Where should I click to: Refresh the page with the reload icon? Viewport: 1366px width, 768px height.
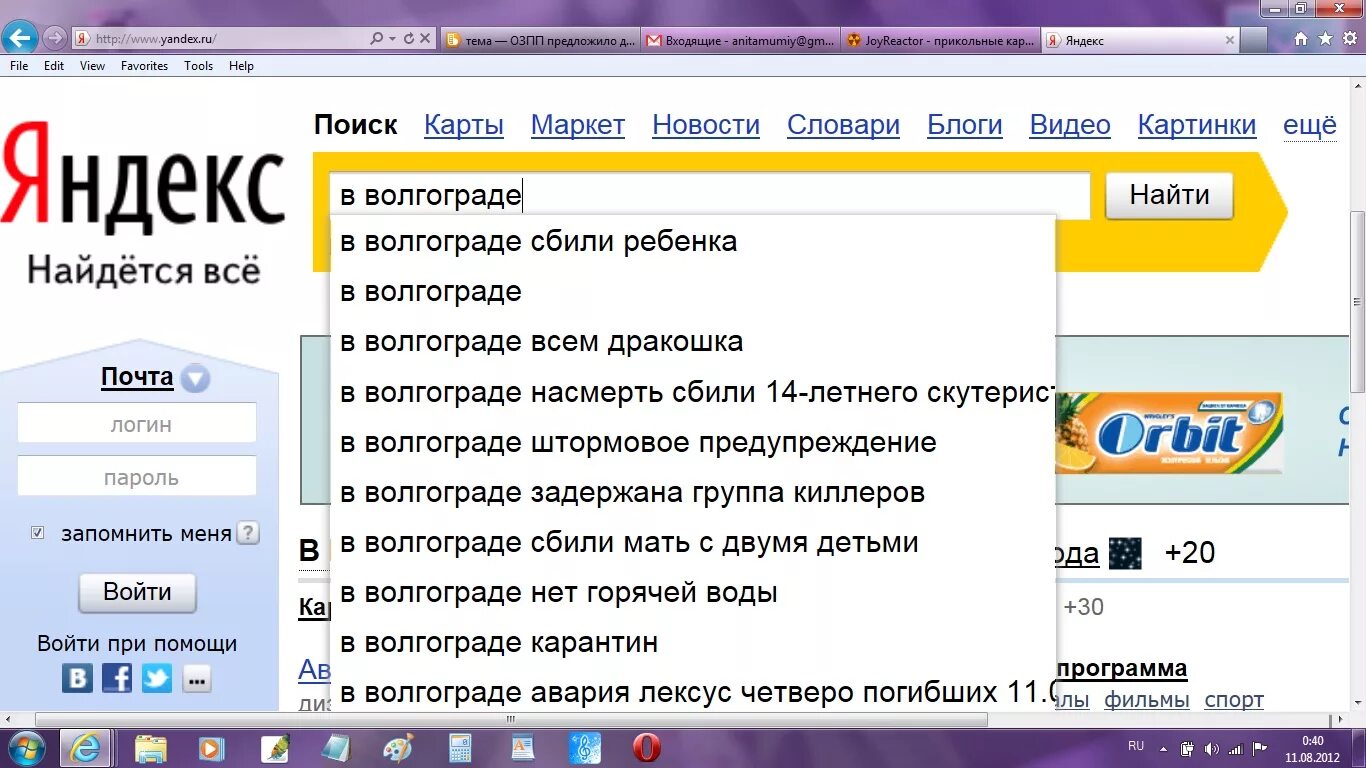pyautogui.click(x=408, y=39)
